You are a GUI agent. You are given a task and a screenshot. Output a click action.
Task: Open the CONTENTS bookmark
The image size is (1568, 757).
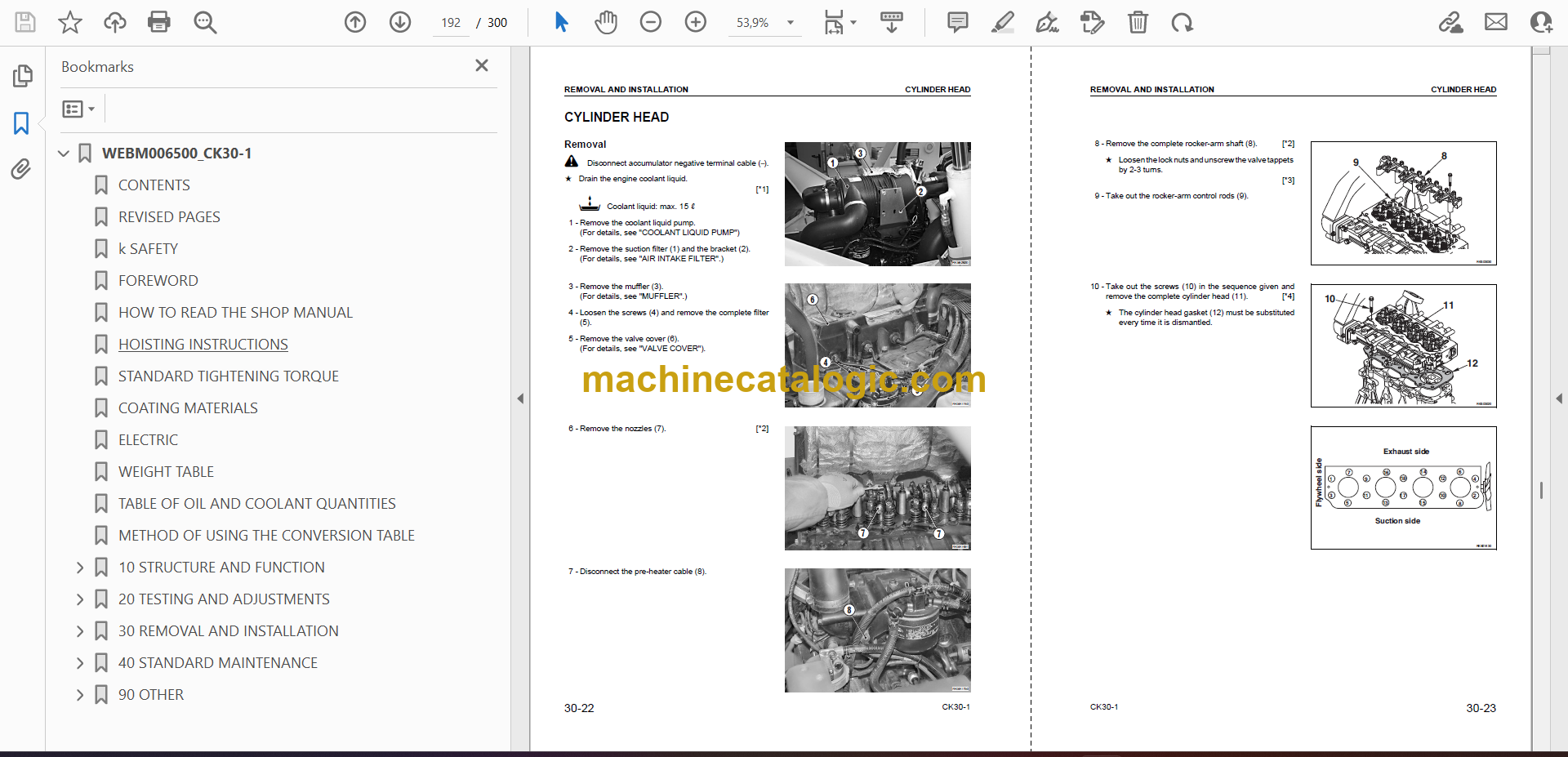[x=154, y=185]
